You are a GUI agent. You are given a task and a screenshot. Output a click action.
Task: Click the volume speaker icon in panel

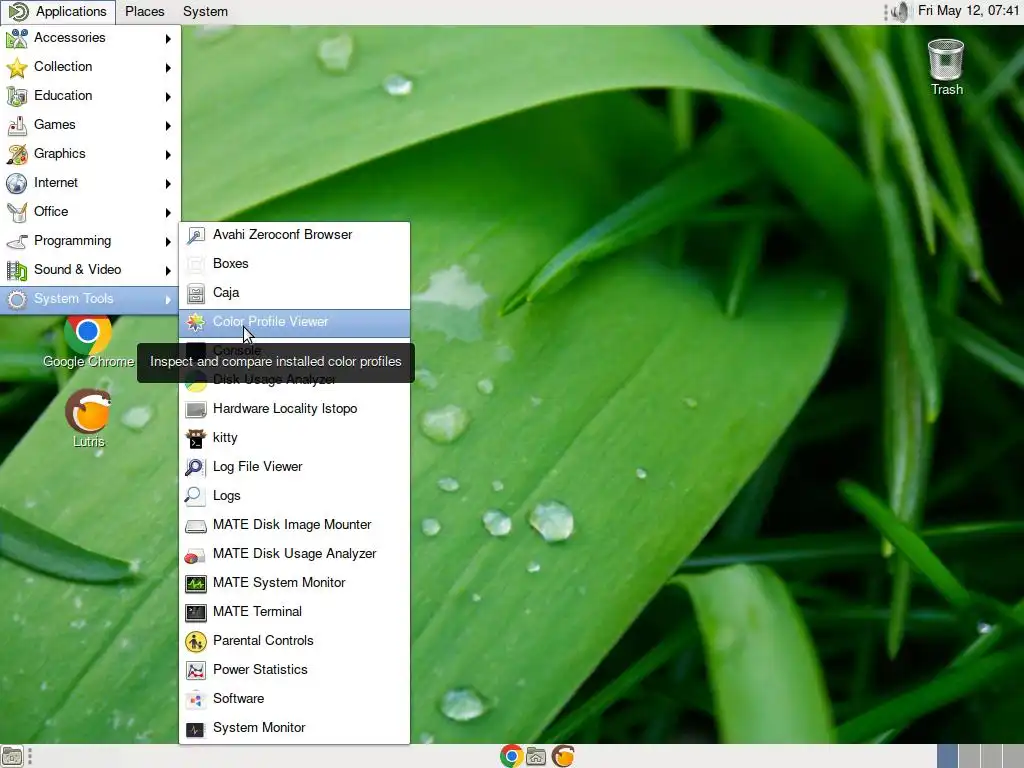901,11
